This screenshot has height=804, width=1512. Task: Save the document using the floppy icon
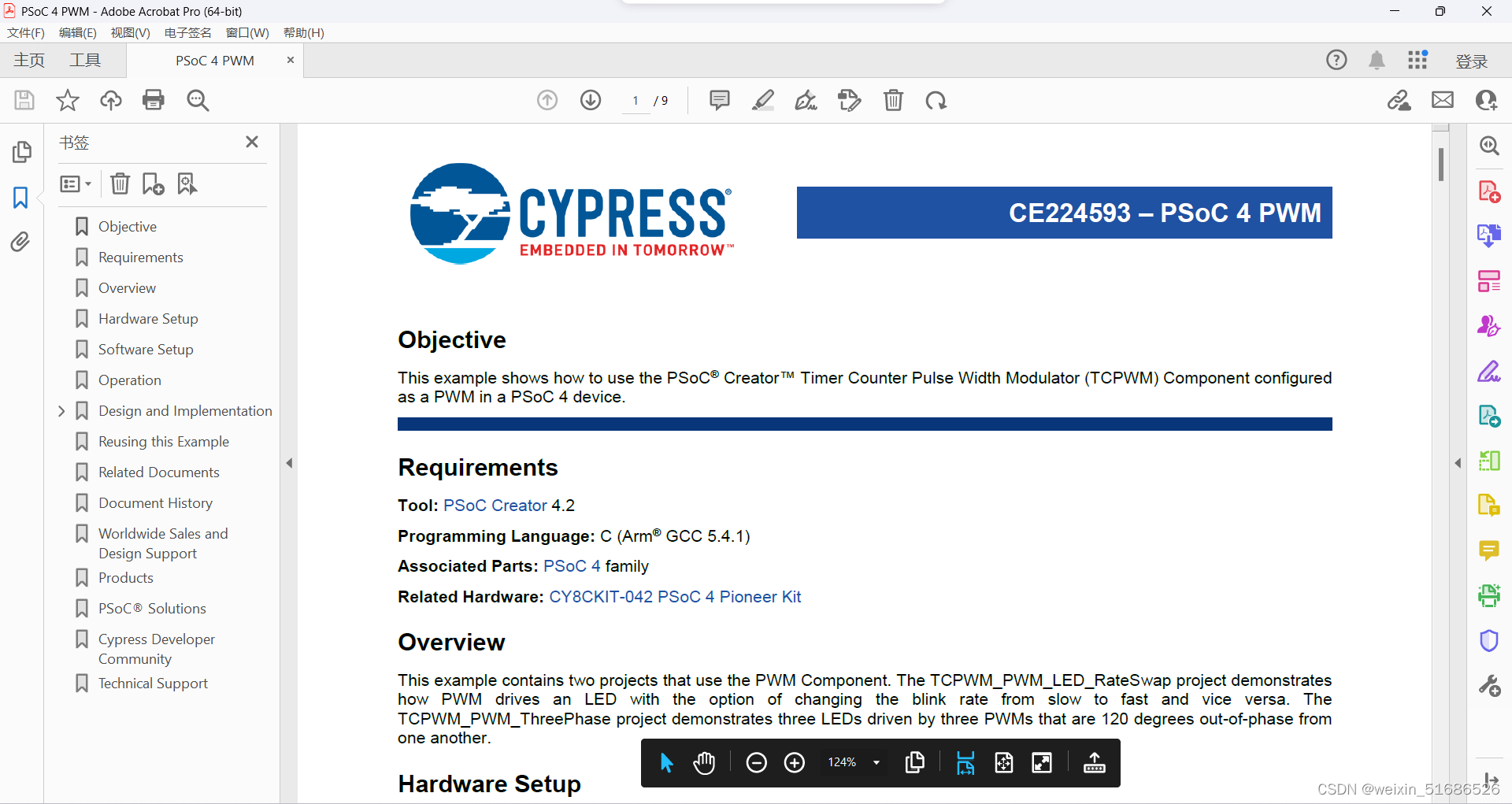coord(24,100)
